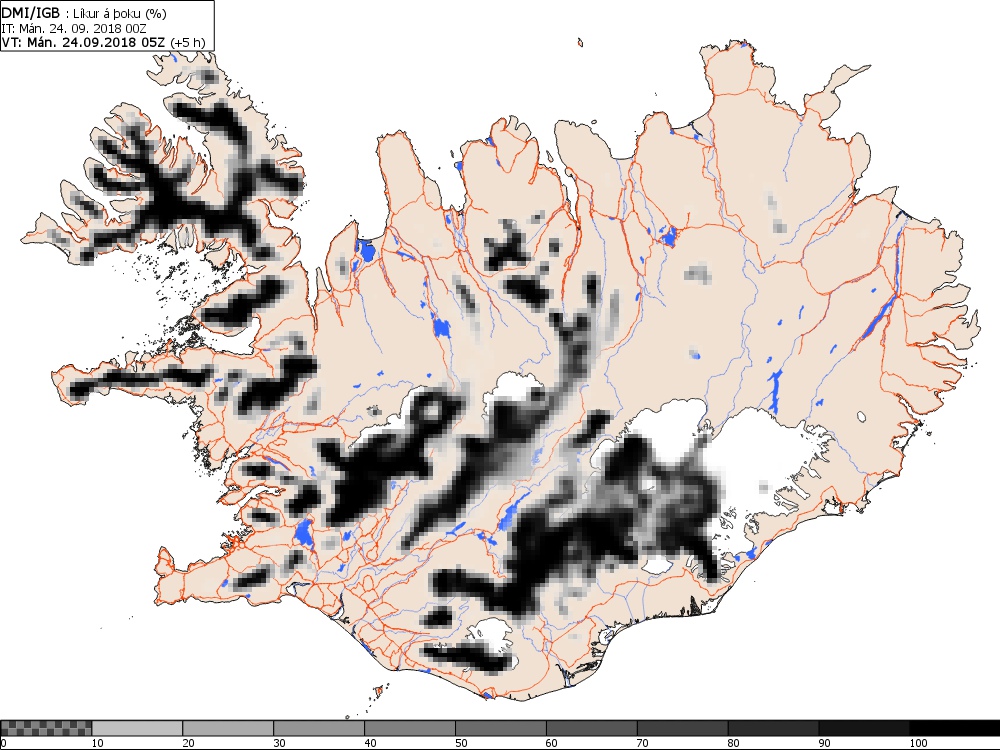Click the legend value '20'
Image resolution: width=1000 pixels, height=750 pixels.
pyautogui.click(x=189, y=743)
